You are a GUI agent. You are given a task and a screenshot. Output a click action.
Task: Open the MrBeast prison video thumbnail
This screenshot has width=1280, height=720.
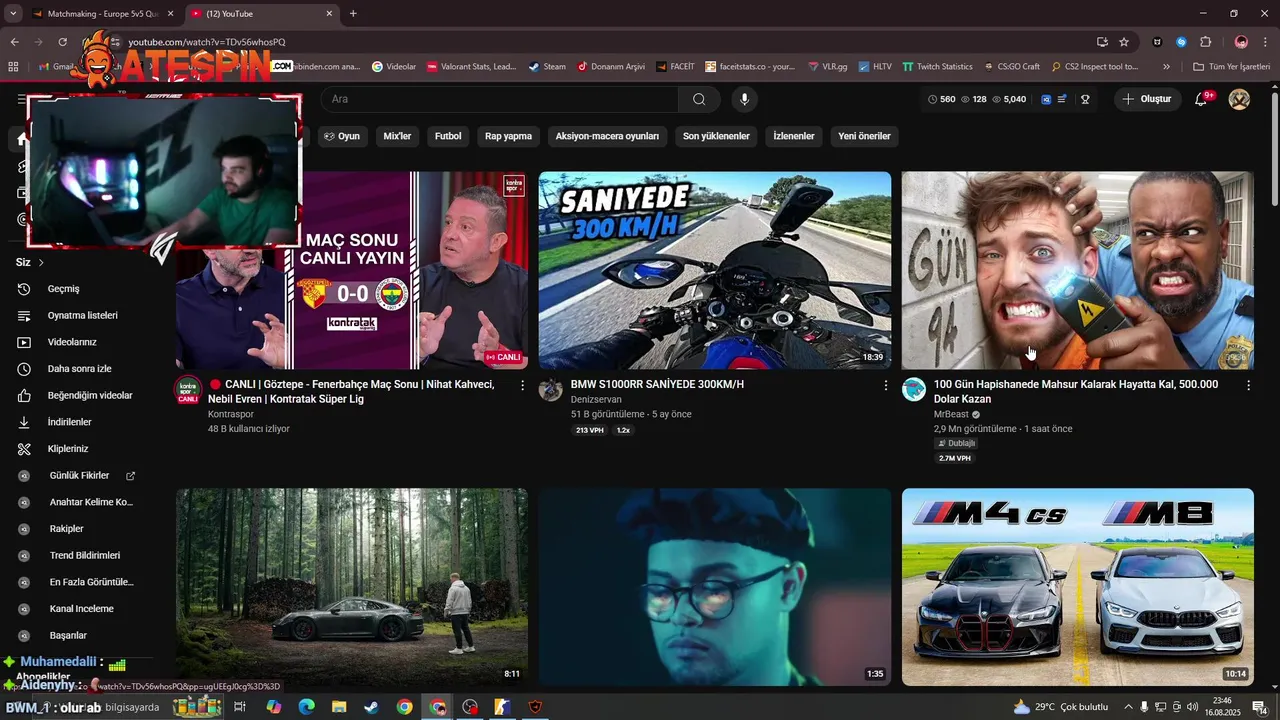pos(1077,270)
